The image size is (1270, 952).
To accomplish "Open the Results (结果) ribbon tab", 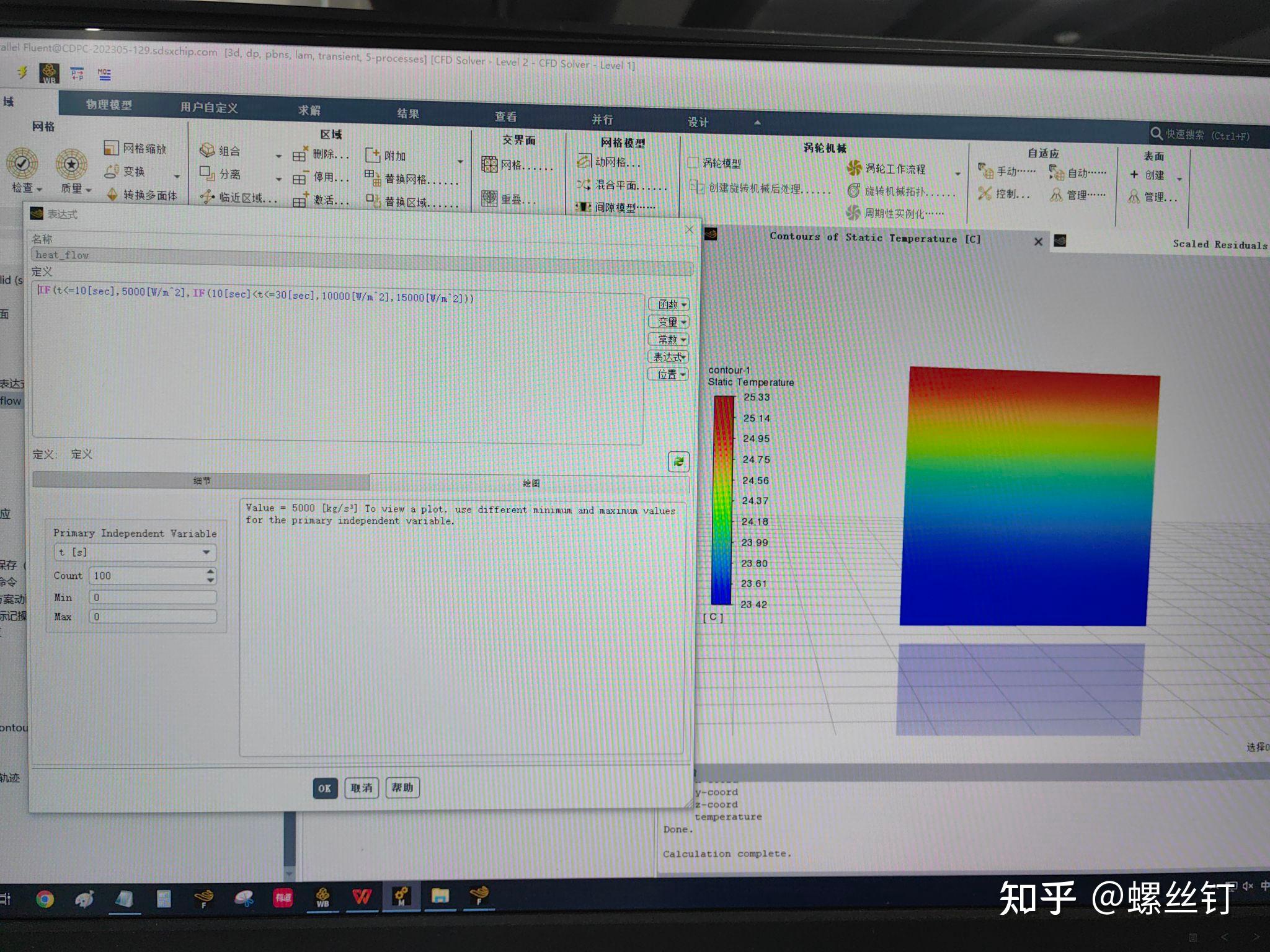I will [x=408, y=113].
